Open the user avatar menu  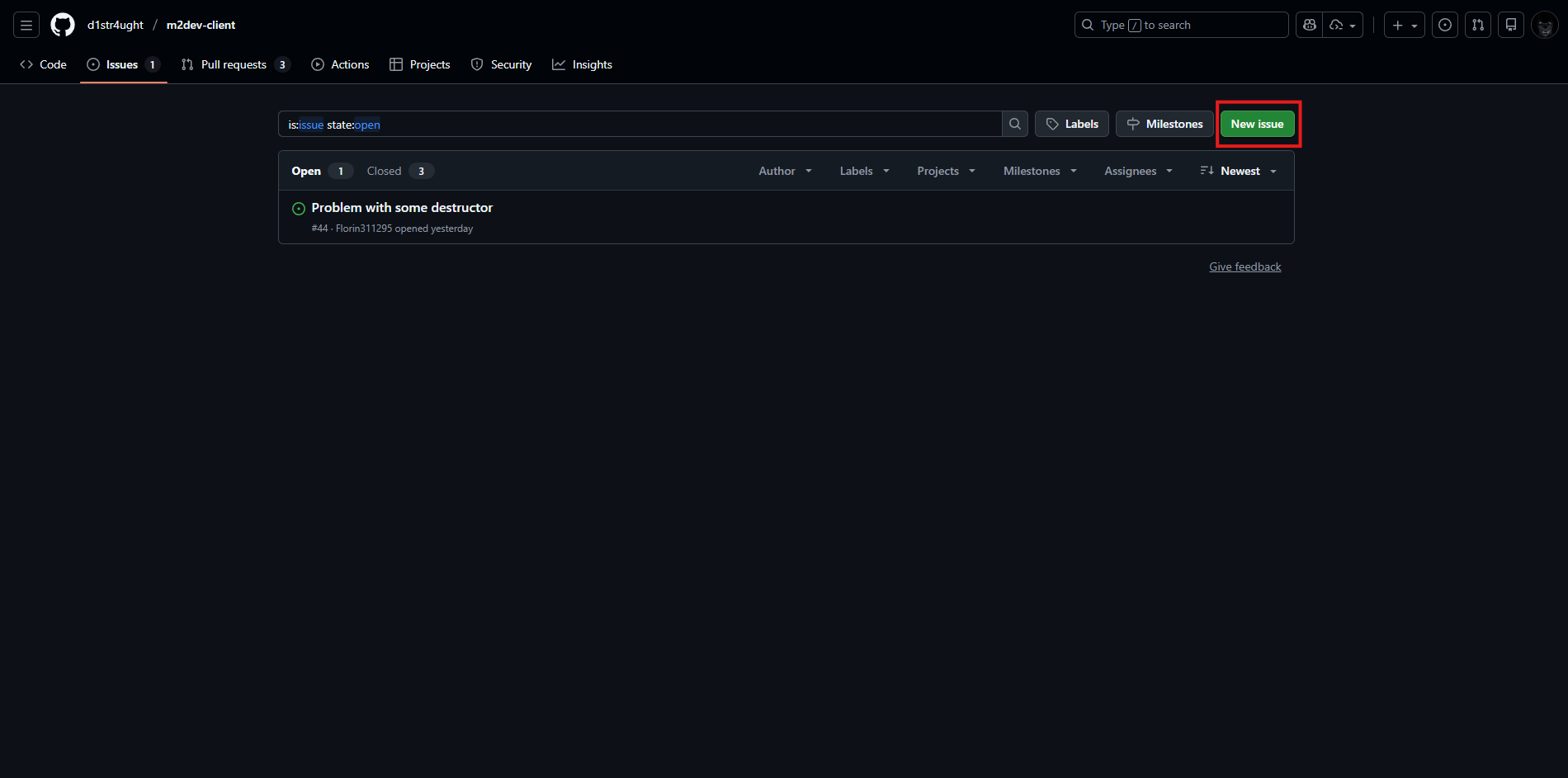pos(1544,26)
